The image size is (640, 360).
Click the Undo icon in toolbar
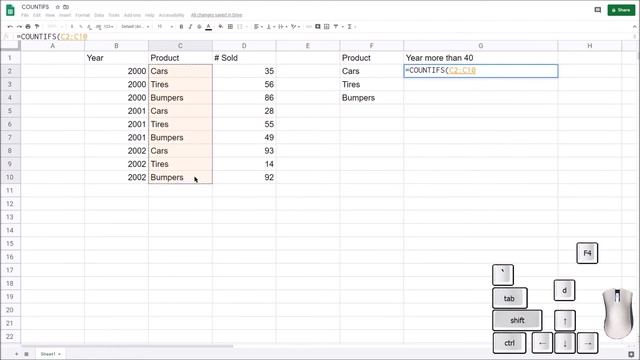tap(10, 27)
